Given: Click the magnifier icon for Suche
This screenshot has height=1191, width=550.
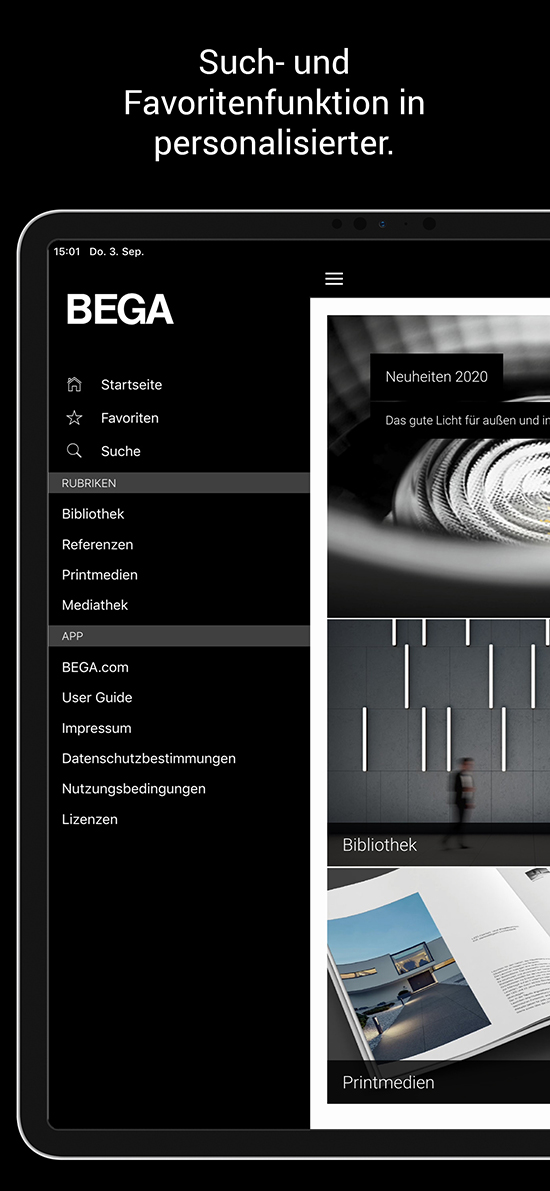Looking at the screenshot, I should click(74, 450).
